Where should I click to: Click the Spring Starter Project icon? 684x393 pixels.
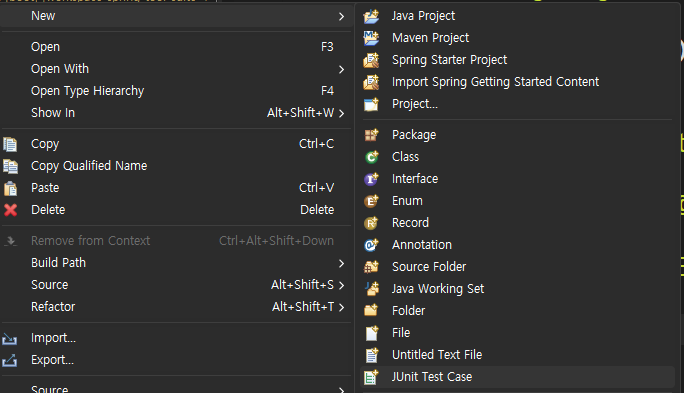coord(371,60)
